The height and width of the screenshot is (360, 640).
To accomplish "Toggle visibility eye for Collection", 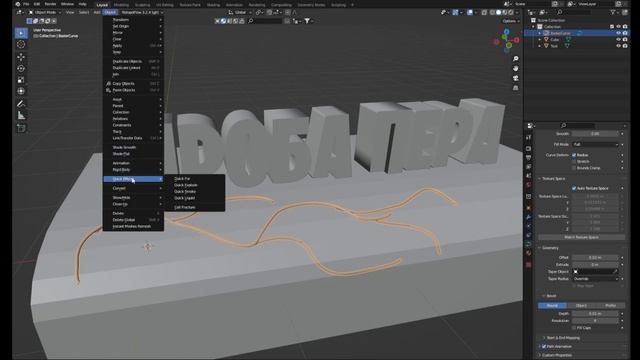I will 618,27.
